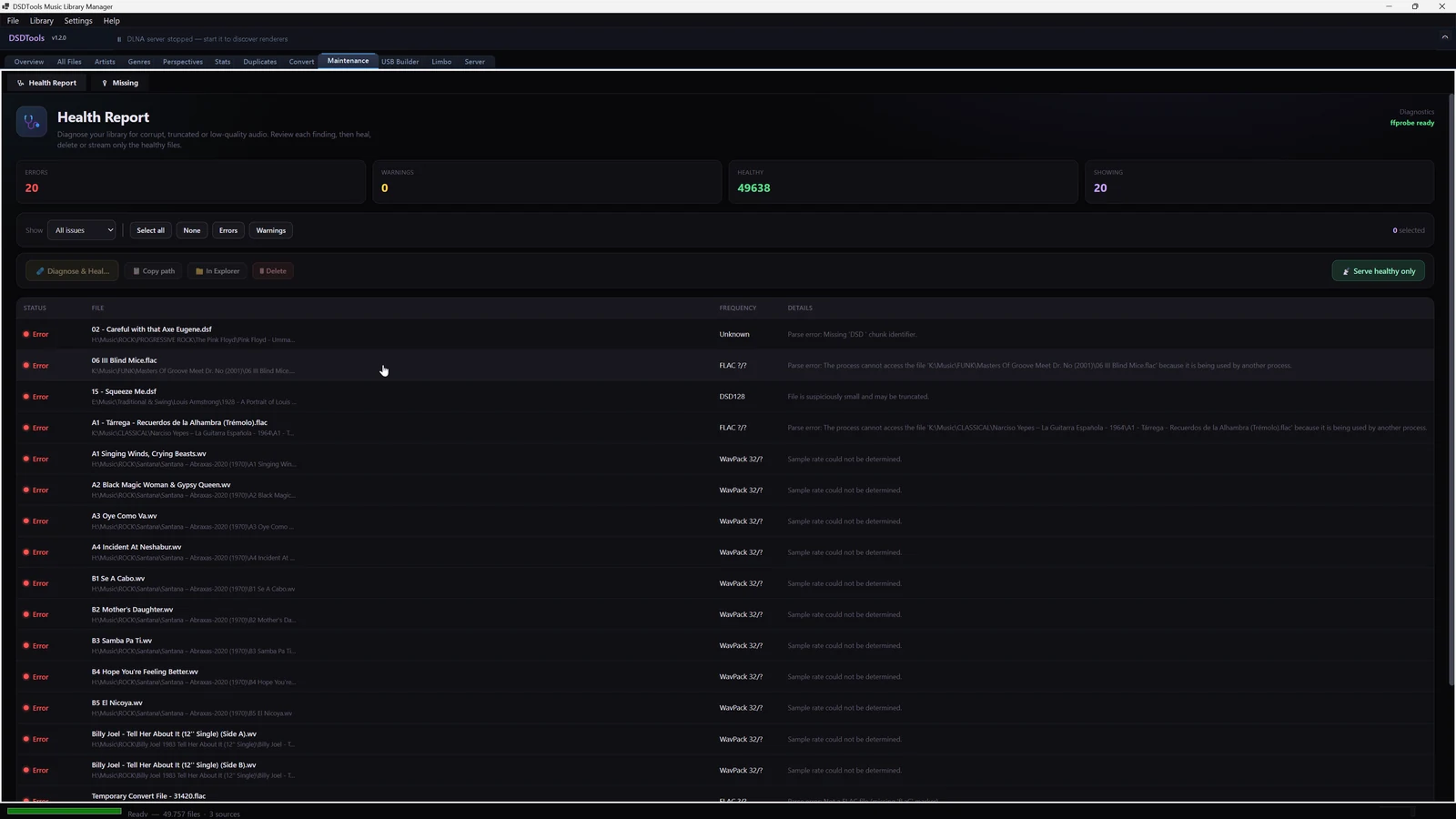Screen dimensions: 1456x819
Task: Start Diagnose & Heal on findings
Action: (x=72, y=271)
